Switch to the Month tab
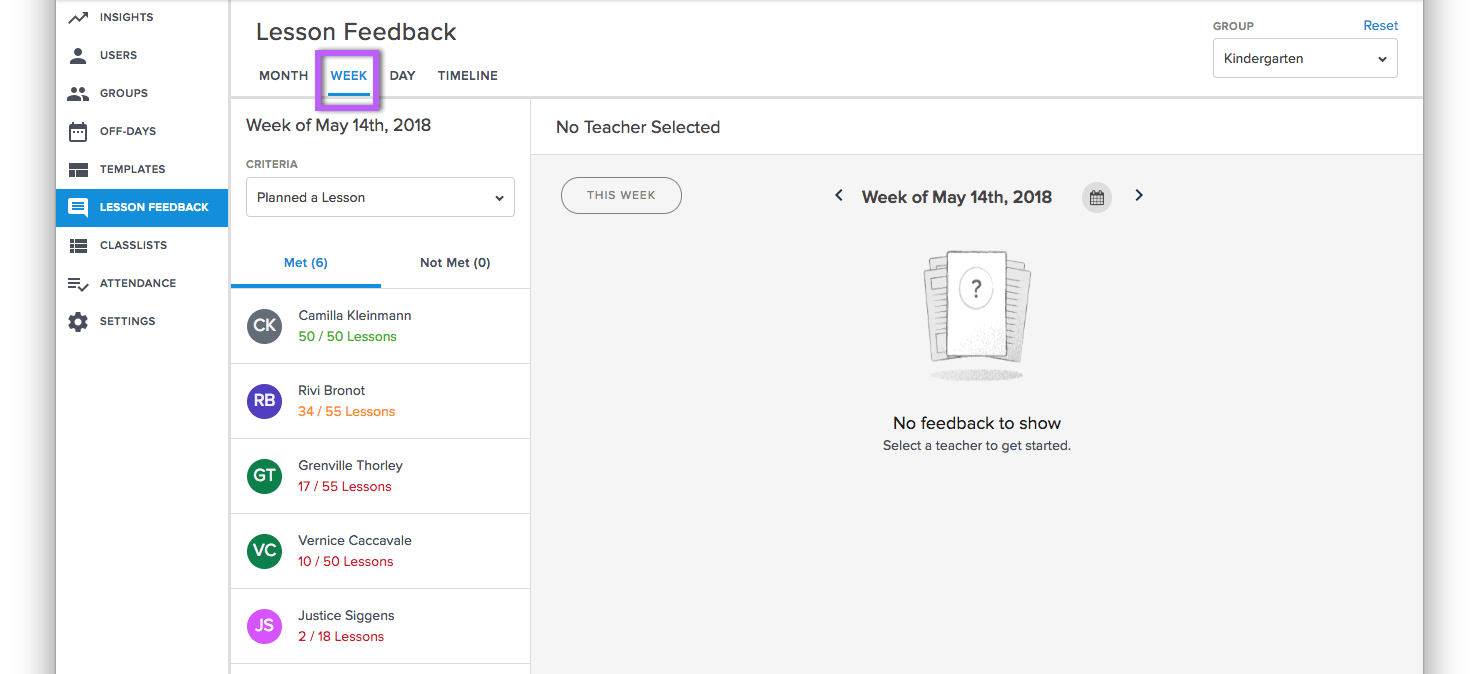 (x=283, y=76)
